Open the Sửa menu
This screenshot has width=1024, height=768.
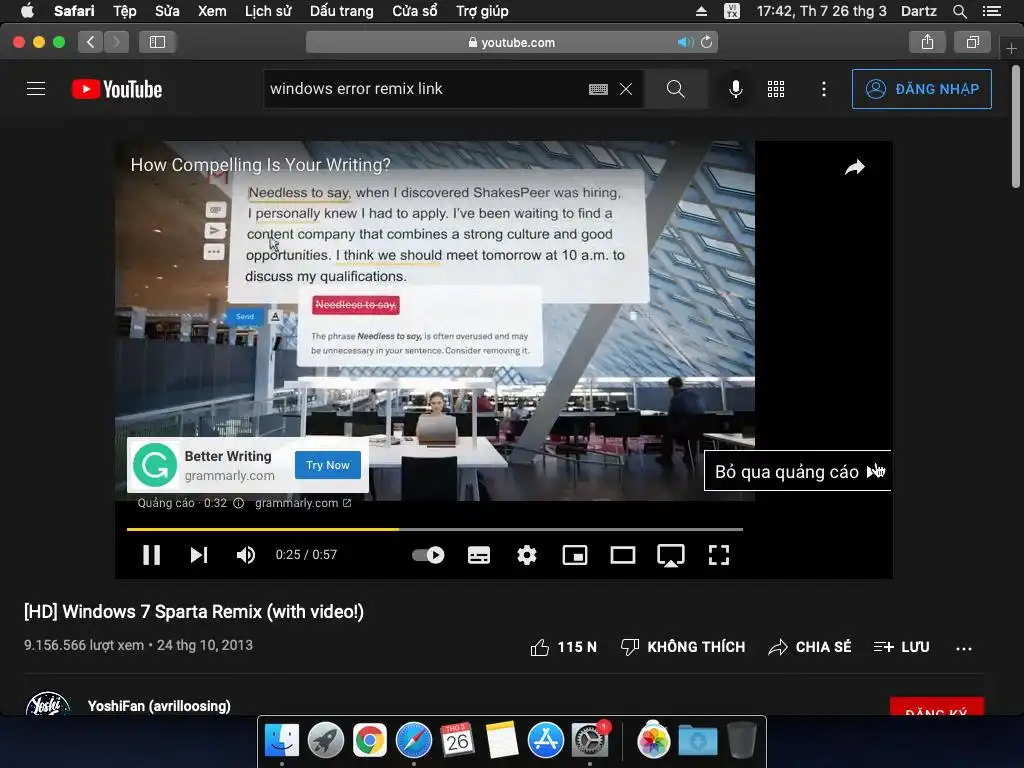click(x=167, y=11)
